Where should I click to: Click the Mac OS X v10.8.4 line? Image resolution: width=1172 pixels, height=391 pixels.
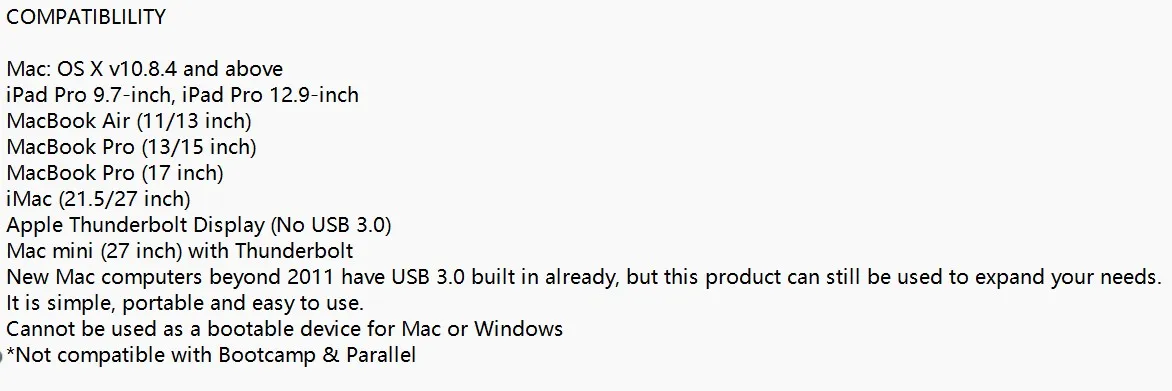145,70
